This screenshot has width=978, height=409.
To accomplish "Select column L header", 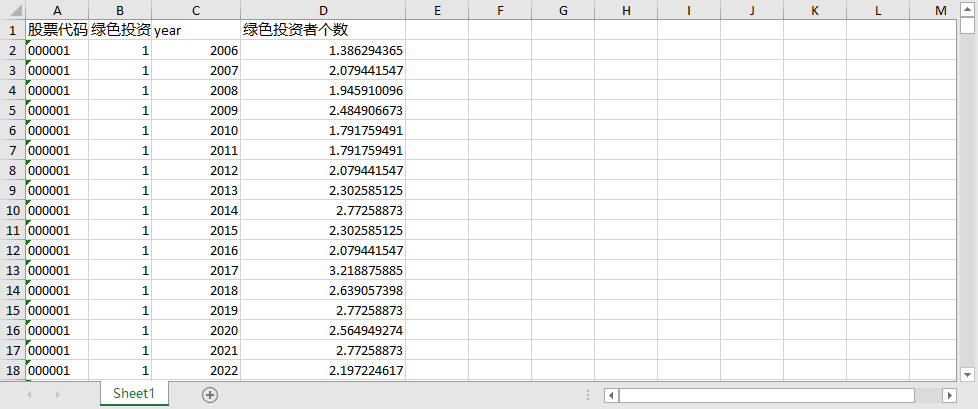I will click(878, 10).
